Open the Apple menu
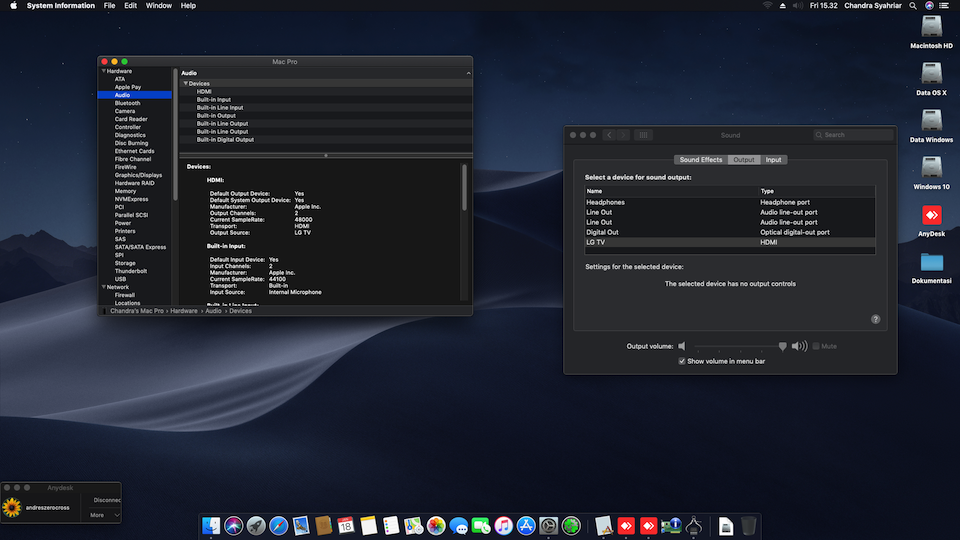 coord(13,6)
